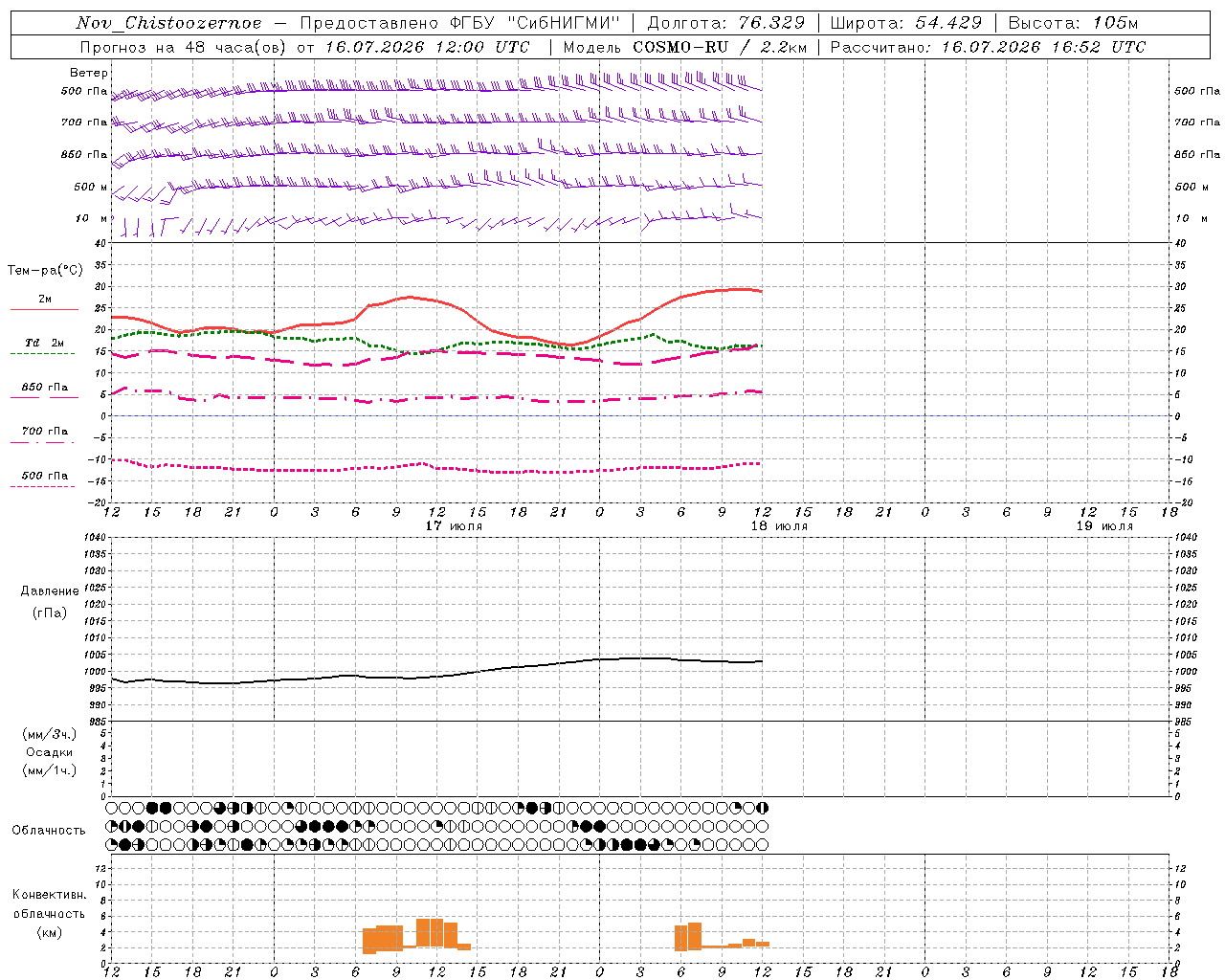Click the tallest orange bar near 6h on 18 июля

pyautogui.click(x=695, y=936)
